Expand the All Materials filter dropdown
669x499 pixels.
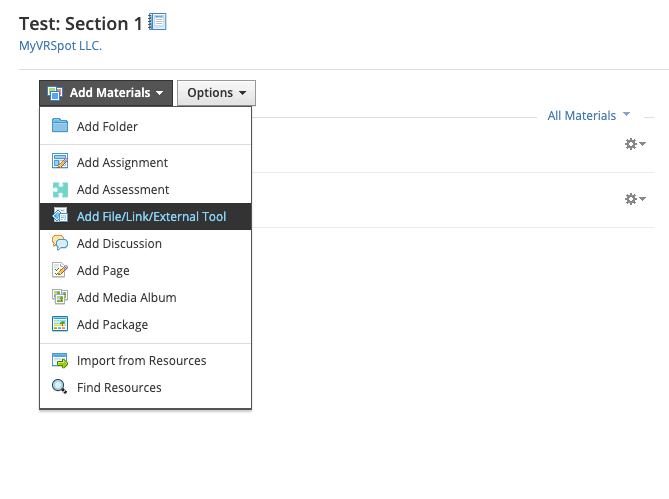coord(588,116)
